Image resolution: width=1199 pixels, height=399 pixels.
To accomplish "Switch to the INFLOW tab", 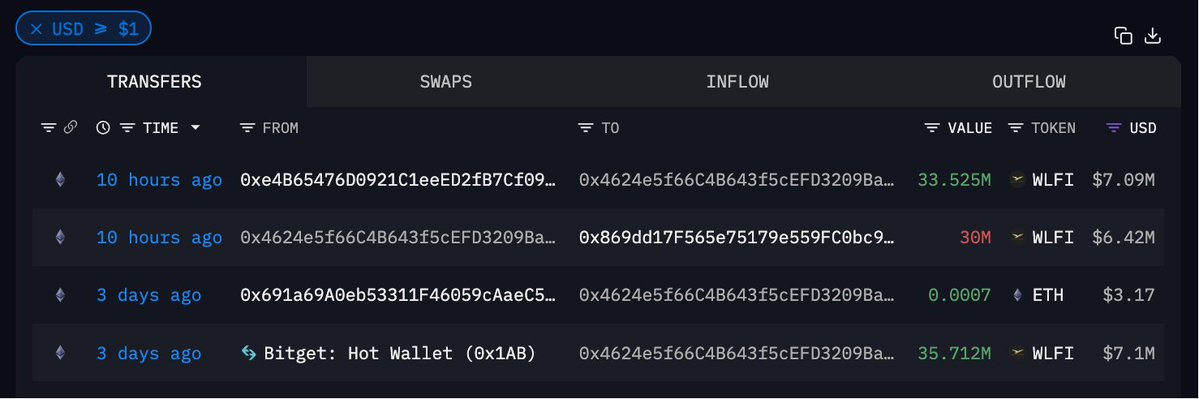I will click(737, 82).
